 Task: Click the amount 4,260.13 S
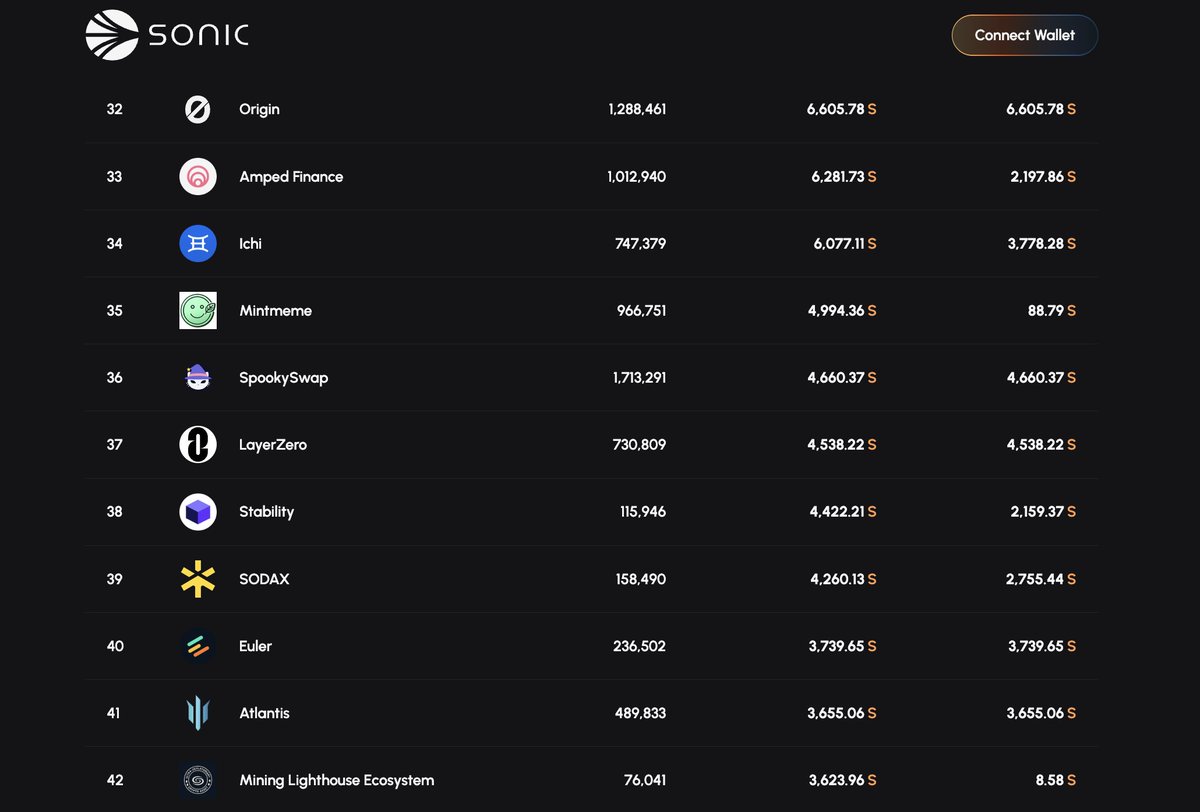(x=843, y=579)
